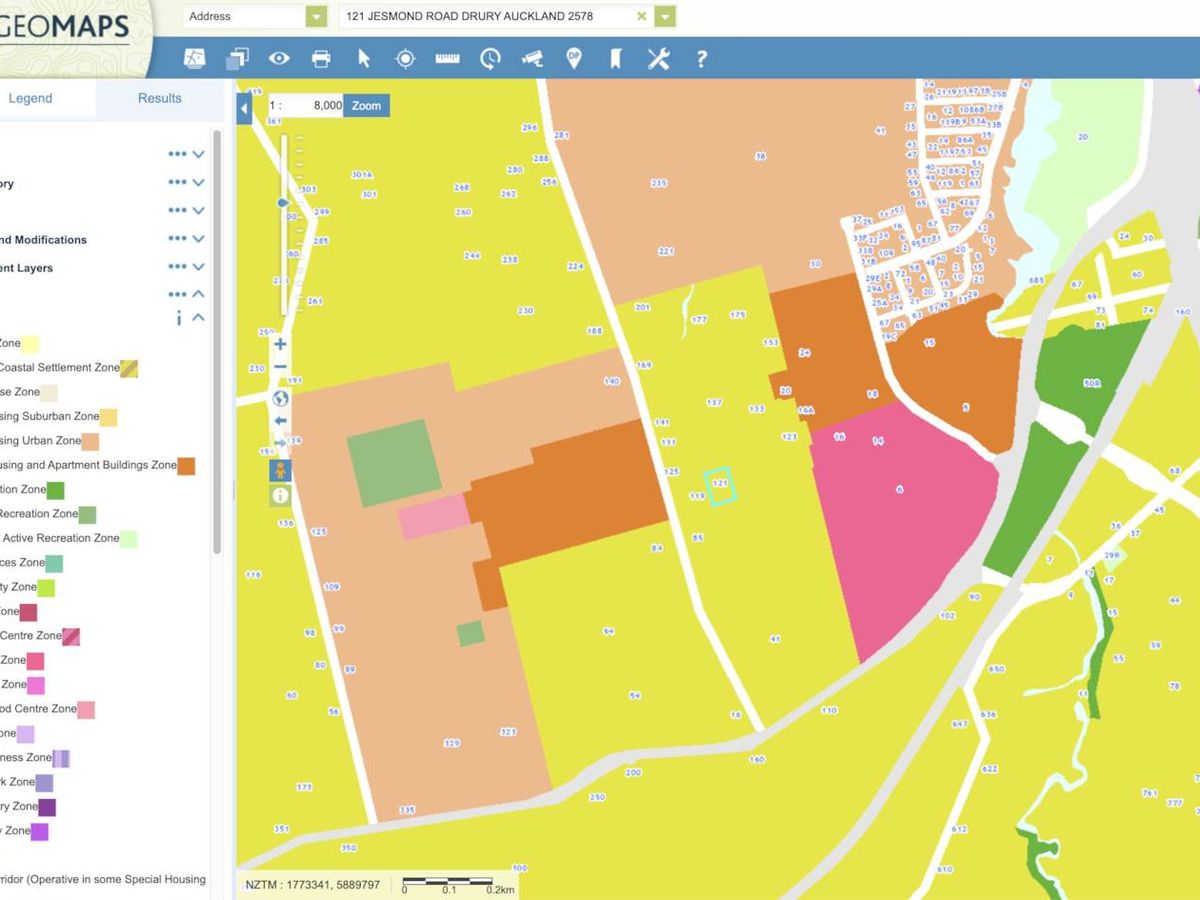This screenshot has height=900, width=1200.
Task: Click the Housing and Apartment Buildings Zone swatch
Action: point(186,465)
